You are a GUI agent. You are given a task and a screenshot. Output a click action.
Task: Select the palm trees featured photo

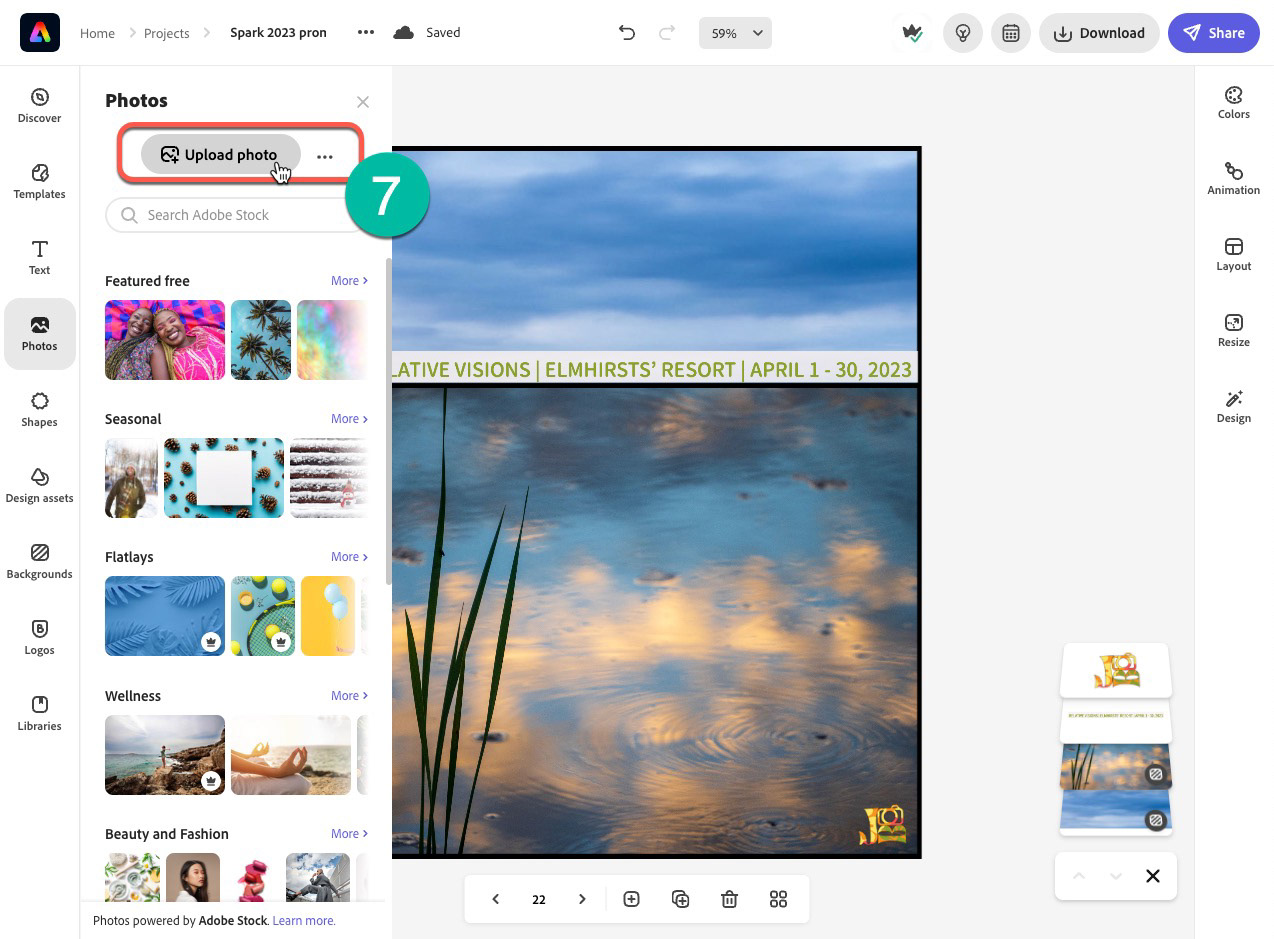261,340
